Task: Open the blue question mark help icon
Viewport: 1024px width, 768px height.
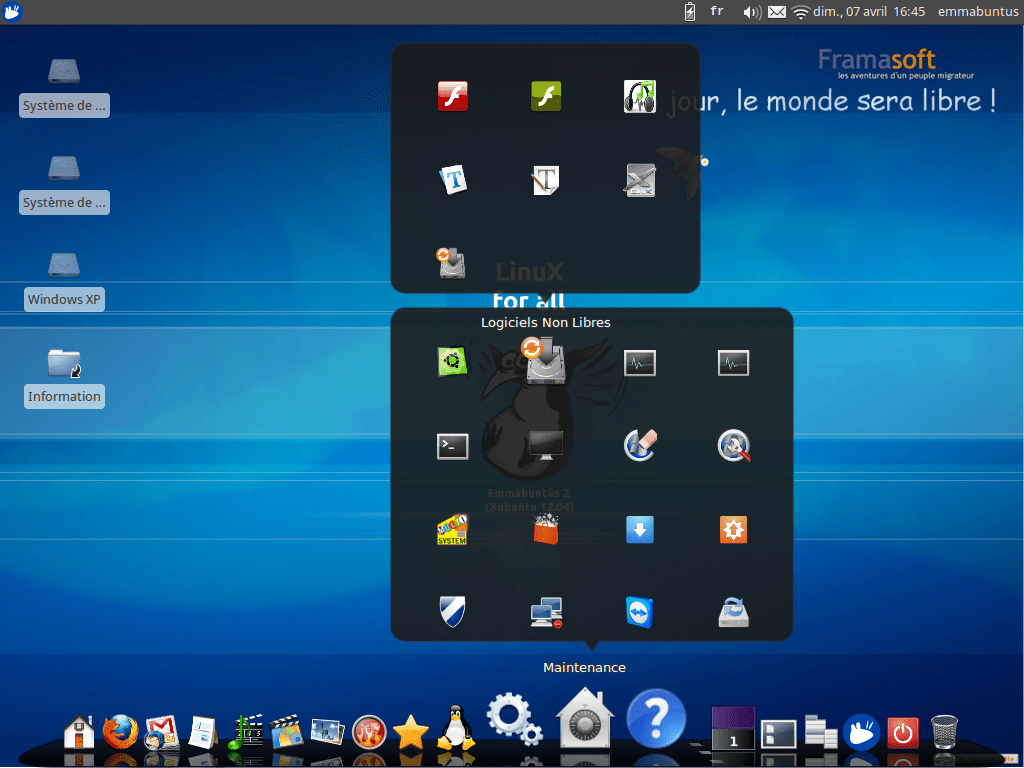Action: (656, 719)
